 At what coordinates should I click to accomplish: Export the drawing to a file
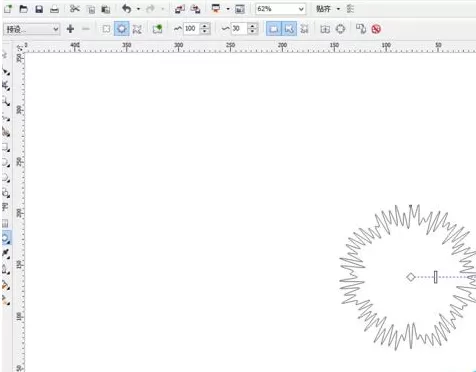[195, 9]
